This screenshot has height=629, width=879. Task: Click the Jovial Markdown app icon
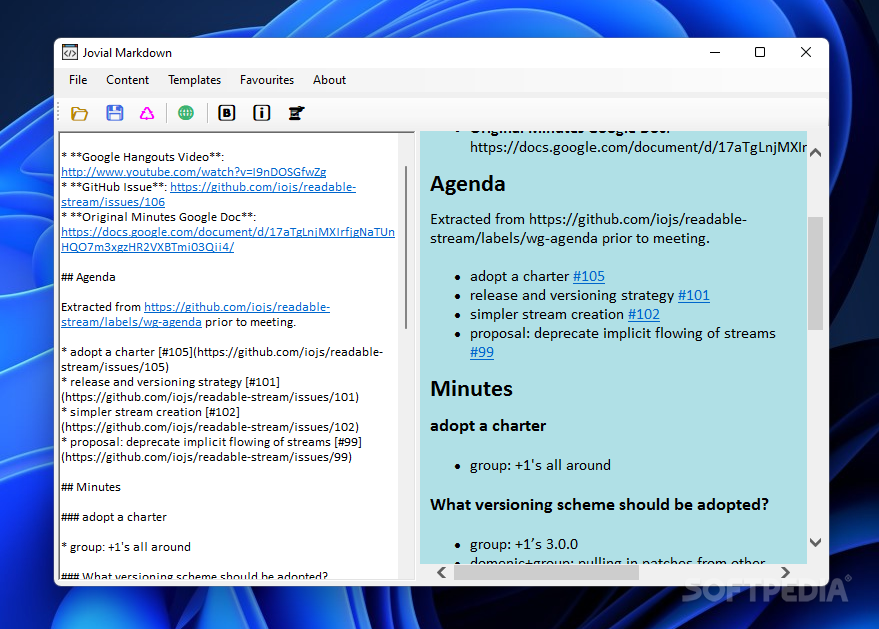[x=70, y=53]
